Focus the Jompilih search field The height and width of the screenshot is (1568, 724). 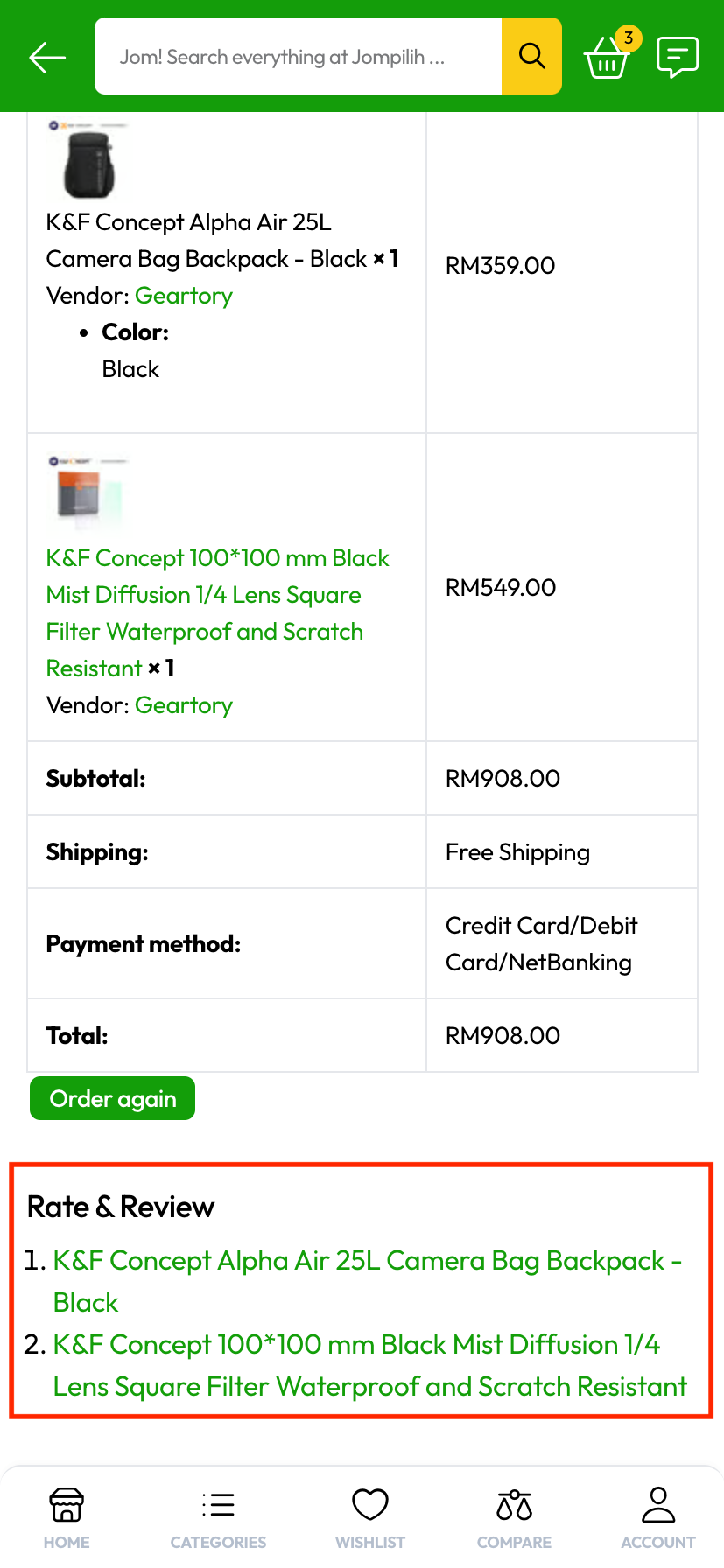(x=298, y=57)
